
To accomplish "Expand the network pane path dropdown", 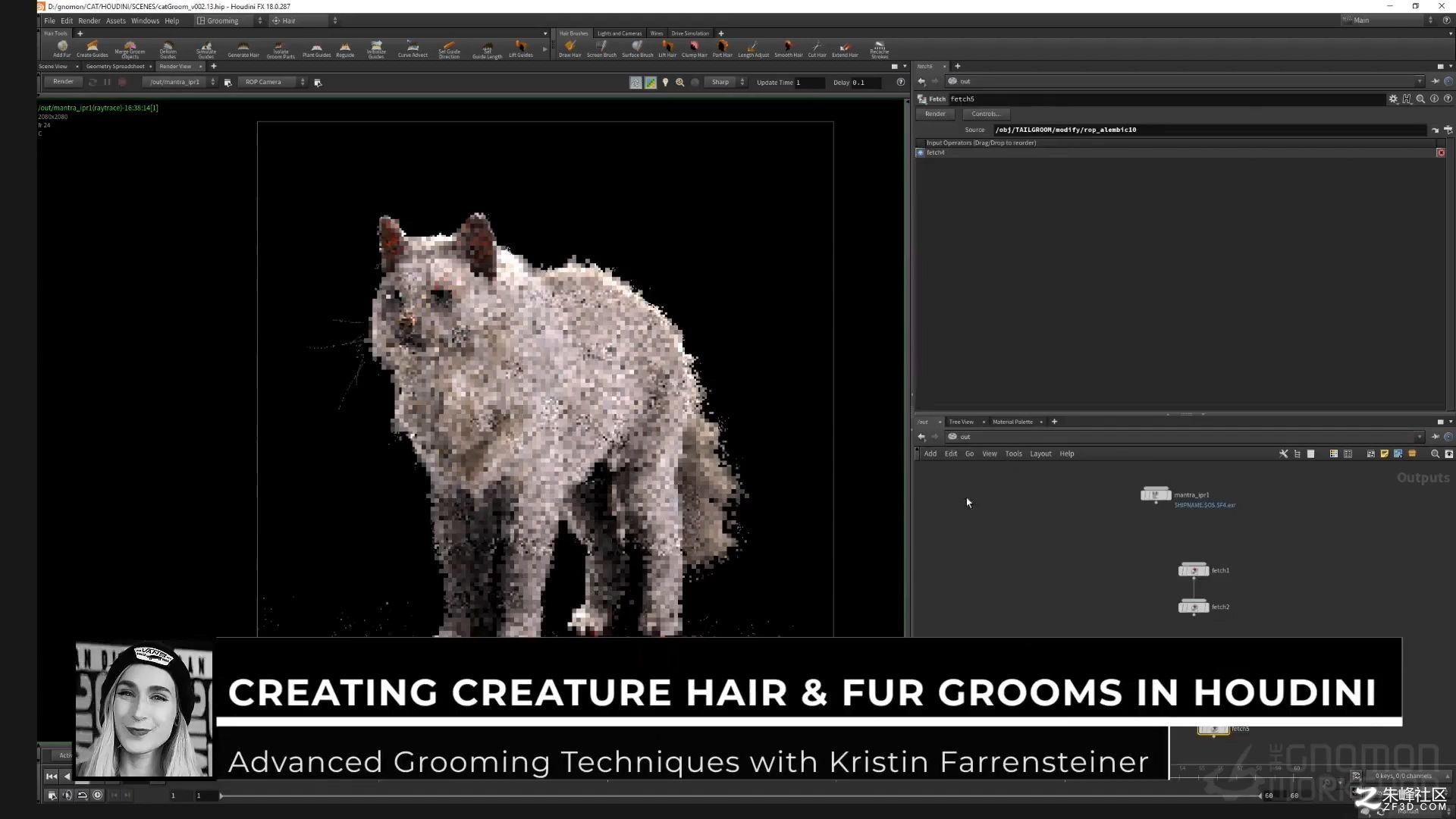I will pos(1420,437).
